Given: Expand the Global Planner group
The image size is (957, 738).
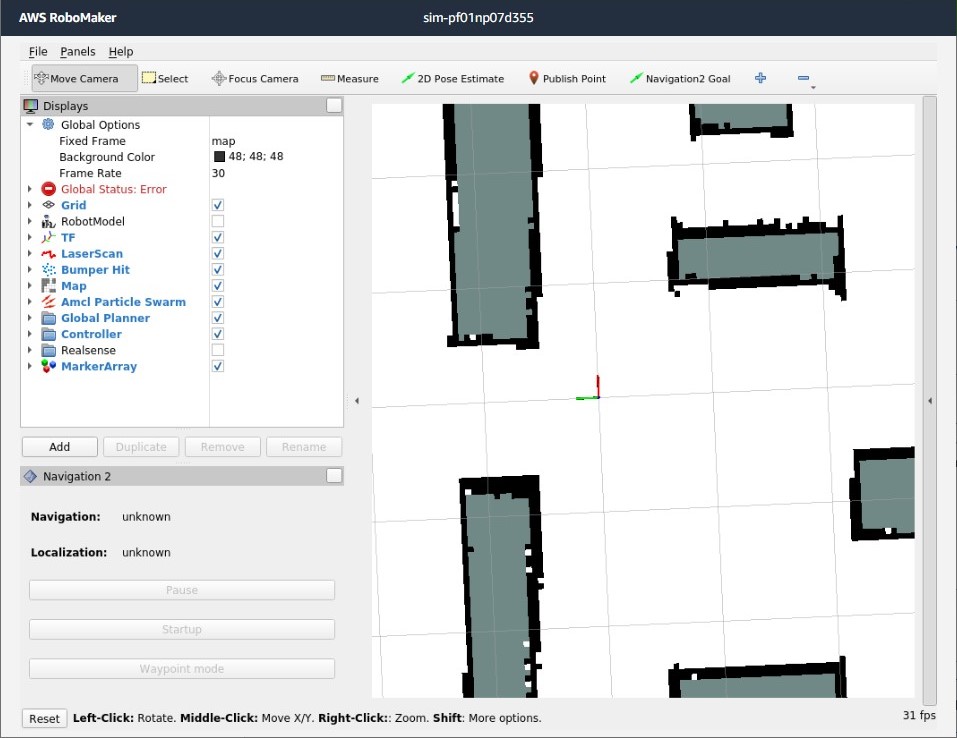Looking at the screenshot, I should (29, 318).
